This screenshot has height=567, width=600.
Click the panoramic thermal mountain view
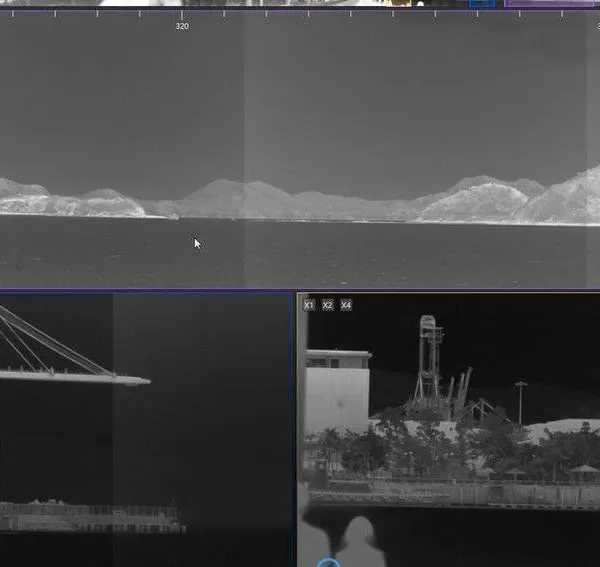pyautogui.click(x=300, y=150)
